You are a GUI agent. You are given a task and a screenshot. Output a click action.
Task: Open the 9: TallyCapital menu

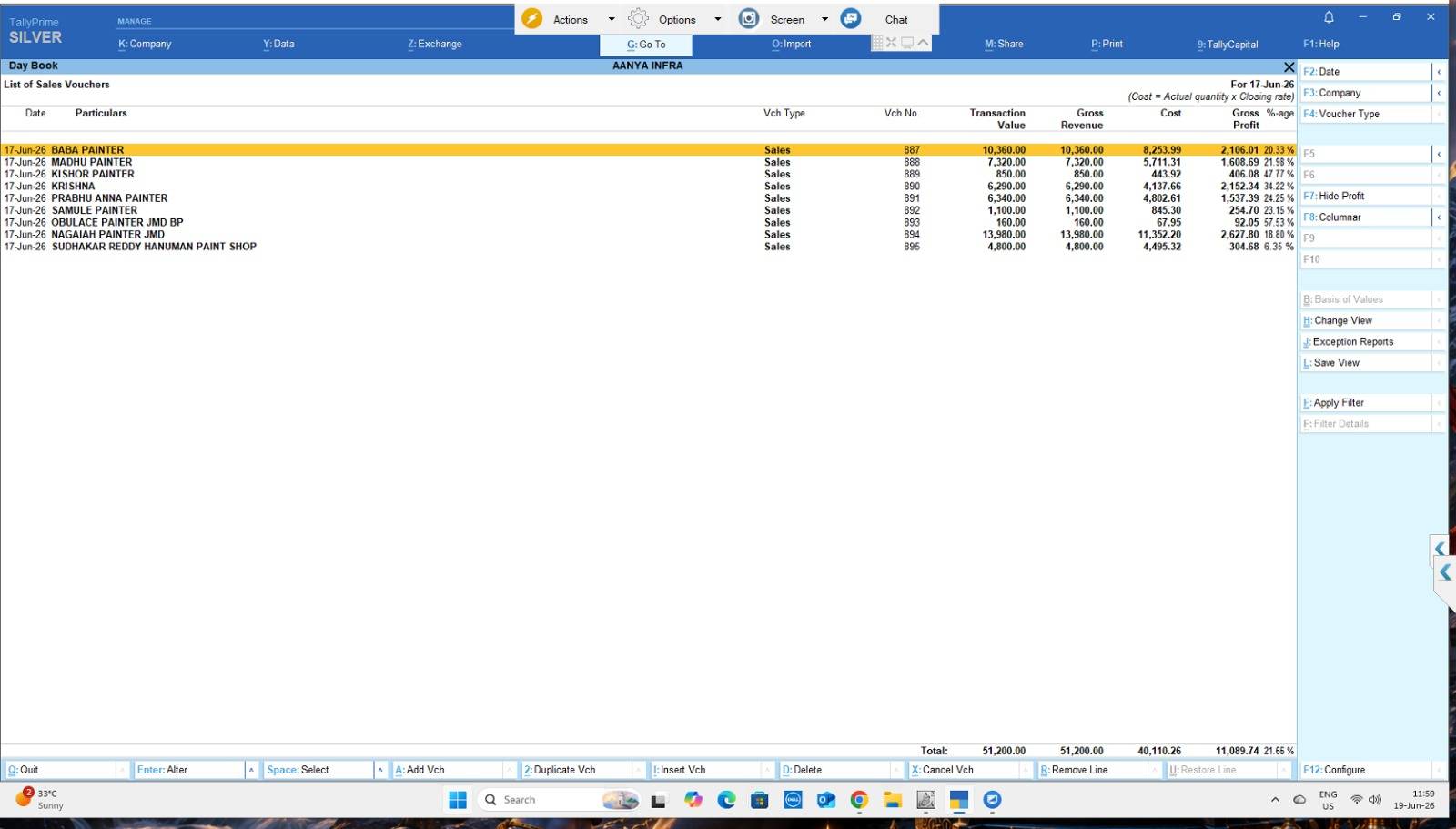click(x=1228, y=44)
